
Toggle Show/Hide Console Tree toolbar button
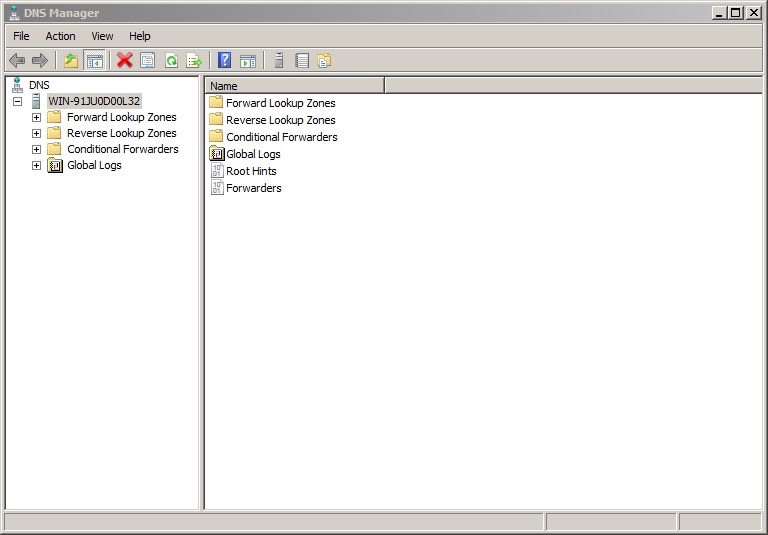tap(95, 61)
